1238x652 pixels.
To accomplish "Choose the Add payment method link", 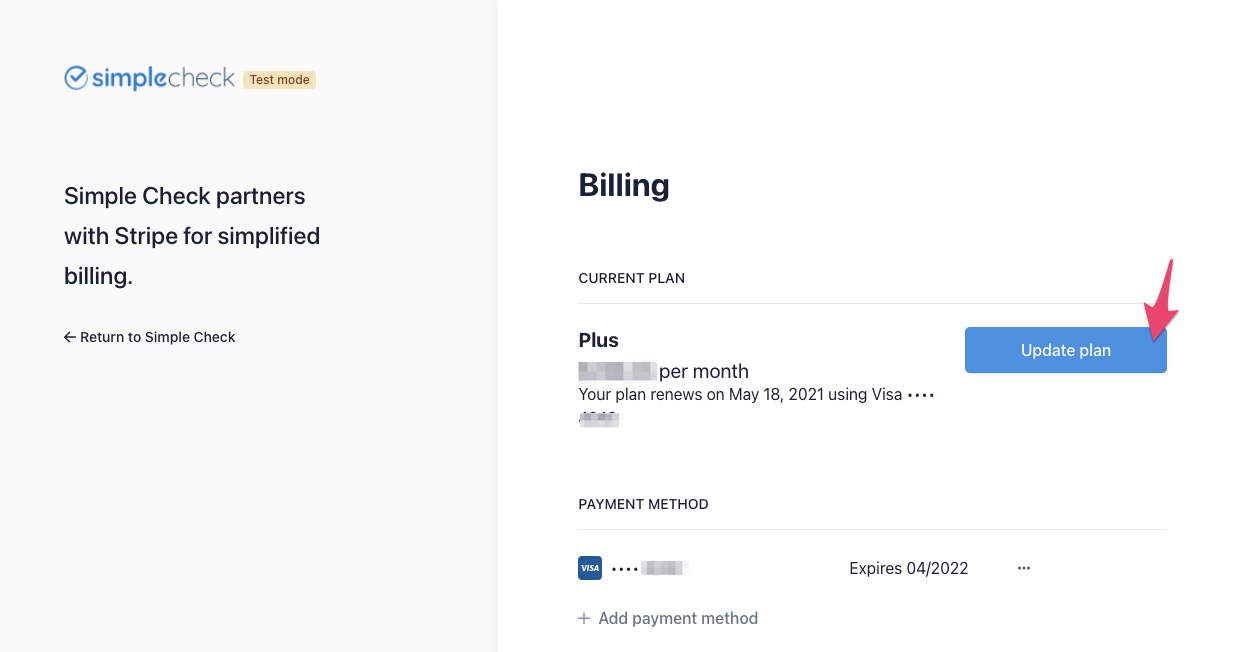I will coord(678,618).
